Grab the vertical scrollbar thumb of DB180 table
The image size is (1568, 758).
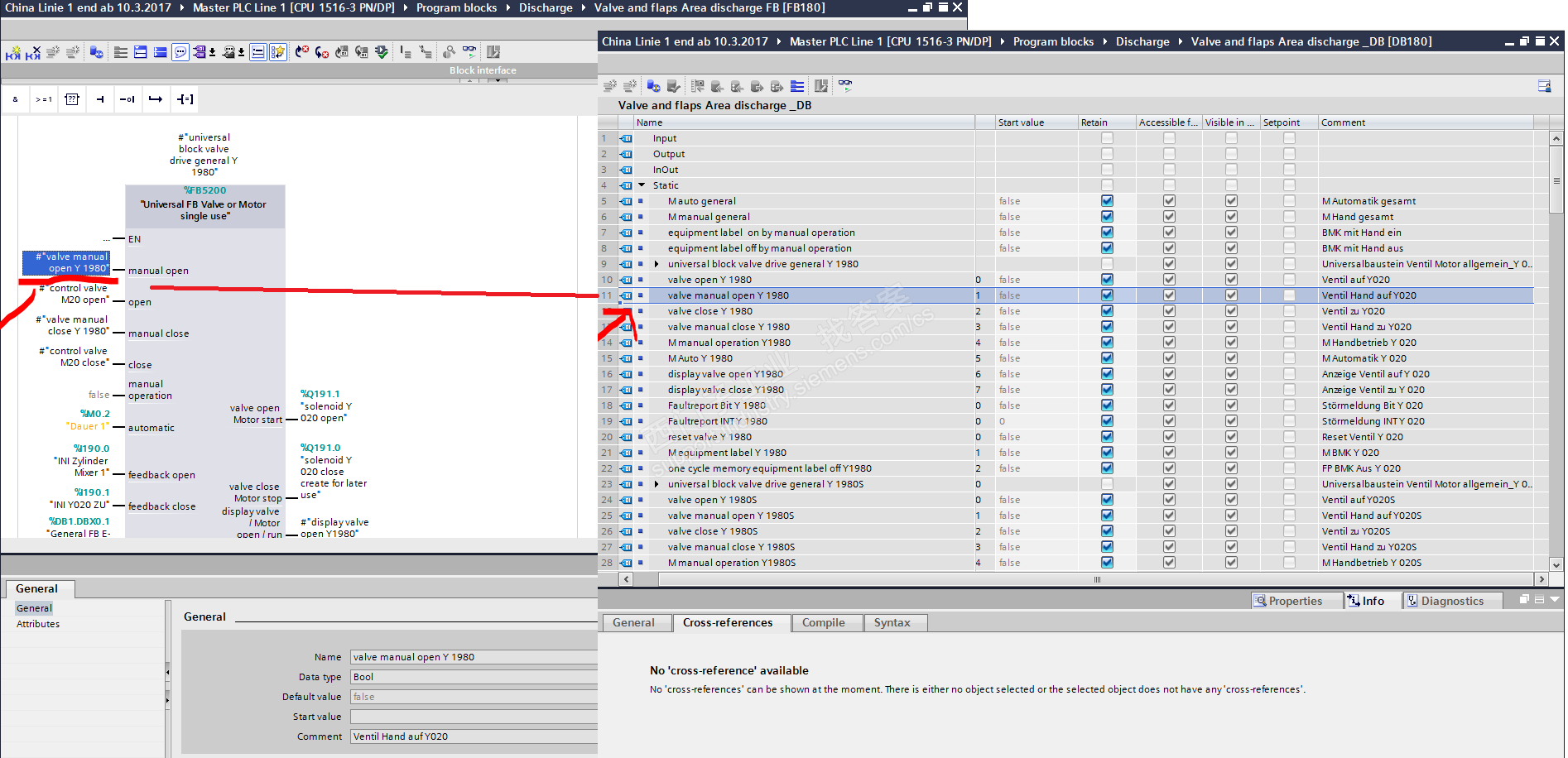coord(1556,180)
